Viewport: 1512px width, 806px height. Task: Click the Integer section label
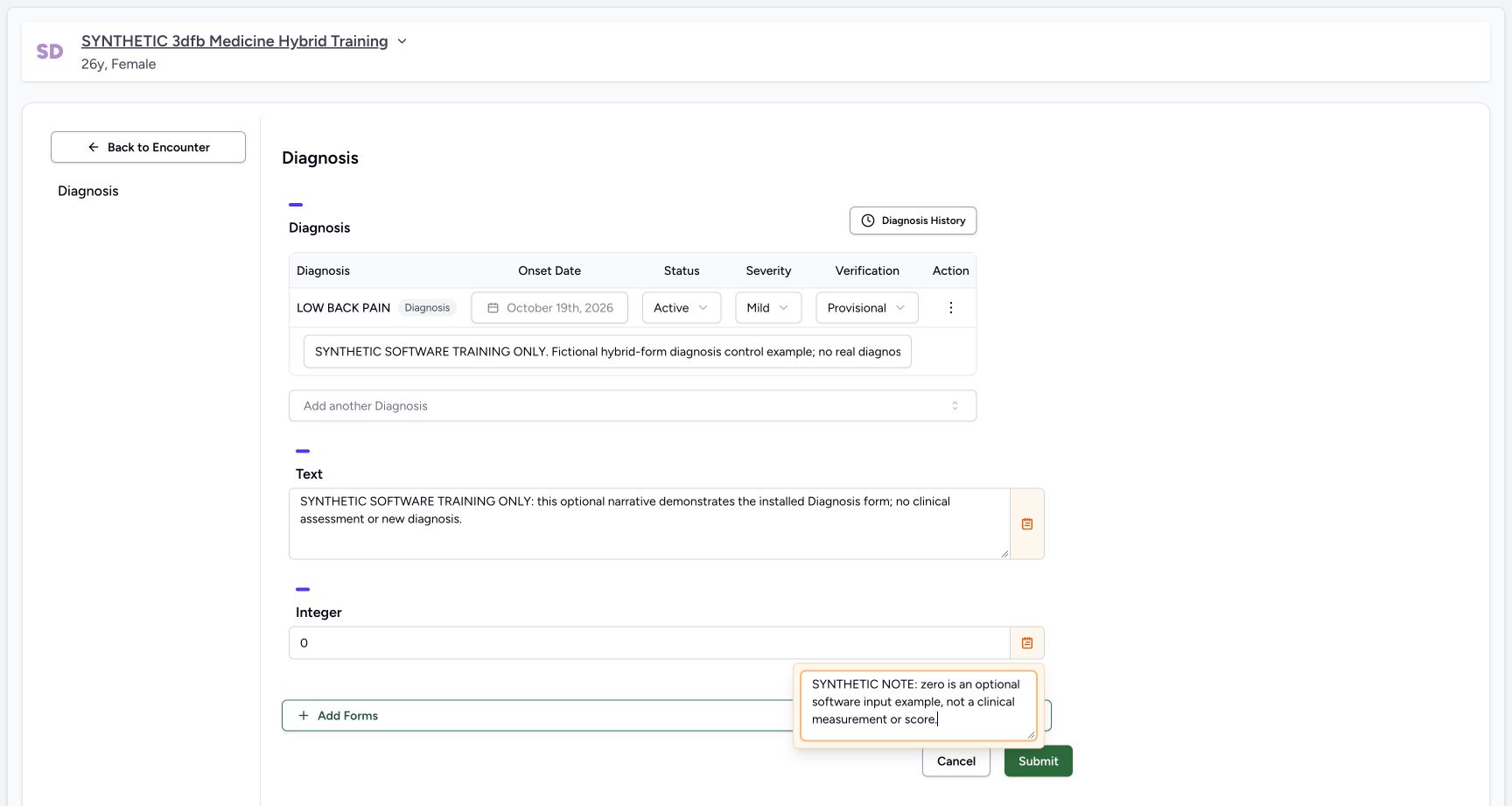[318, 613]
